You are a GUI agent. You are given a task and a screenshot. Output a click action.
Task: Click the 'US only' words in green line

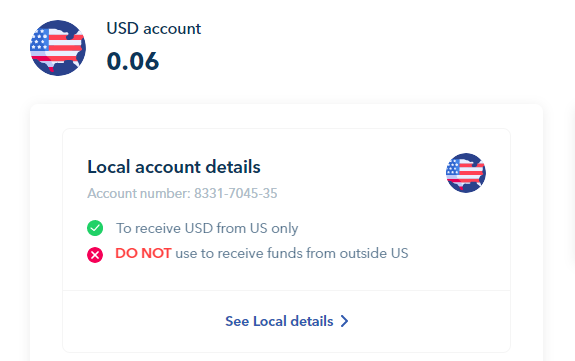point(274,228)
